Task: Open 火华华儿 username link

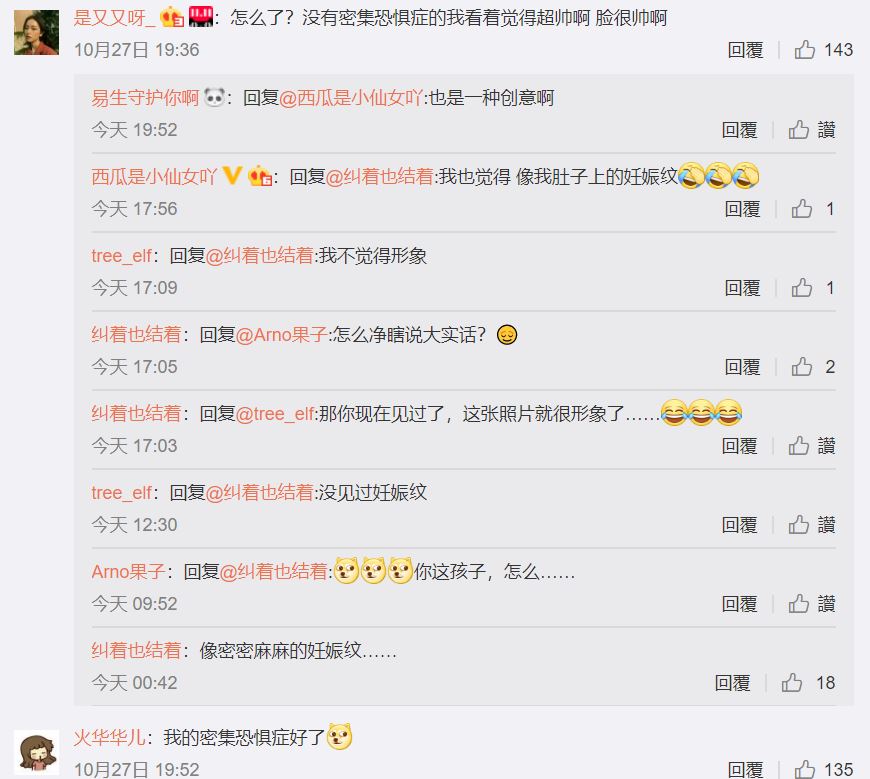Action: click(x=110, y=737)
